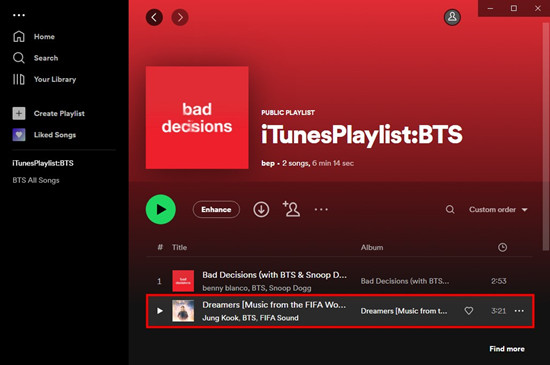Open artist benny blanco
This screenshot has height=365, width=550.
pos(225,288)
